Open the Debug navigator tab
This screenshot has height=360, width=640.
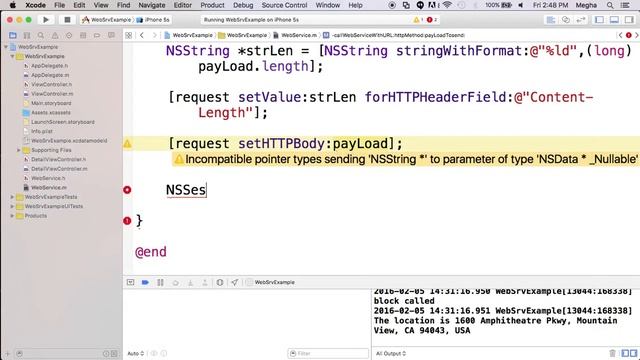83,36
